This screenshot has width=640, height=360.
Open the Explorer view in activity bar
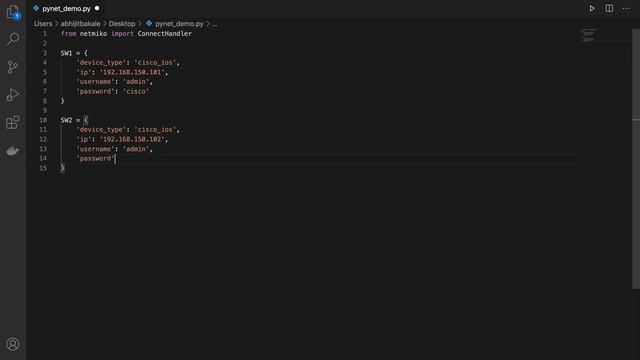coord(13,12)
